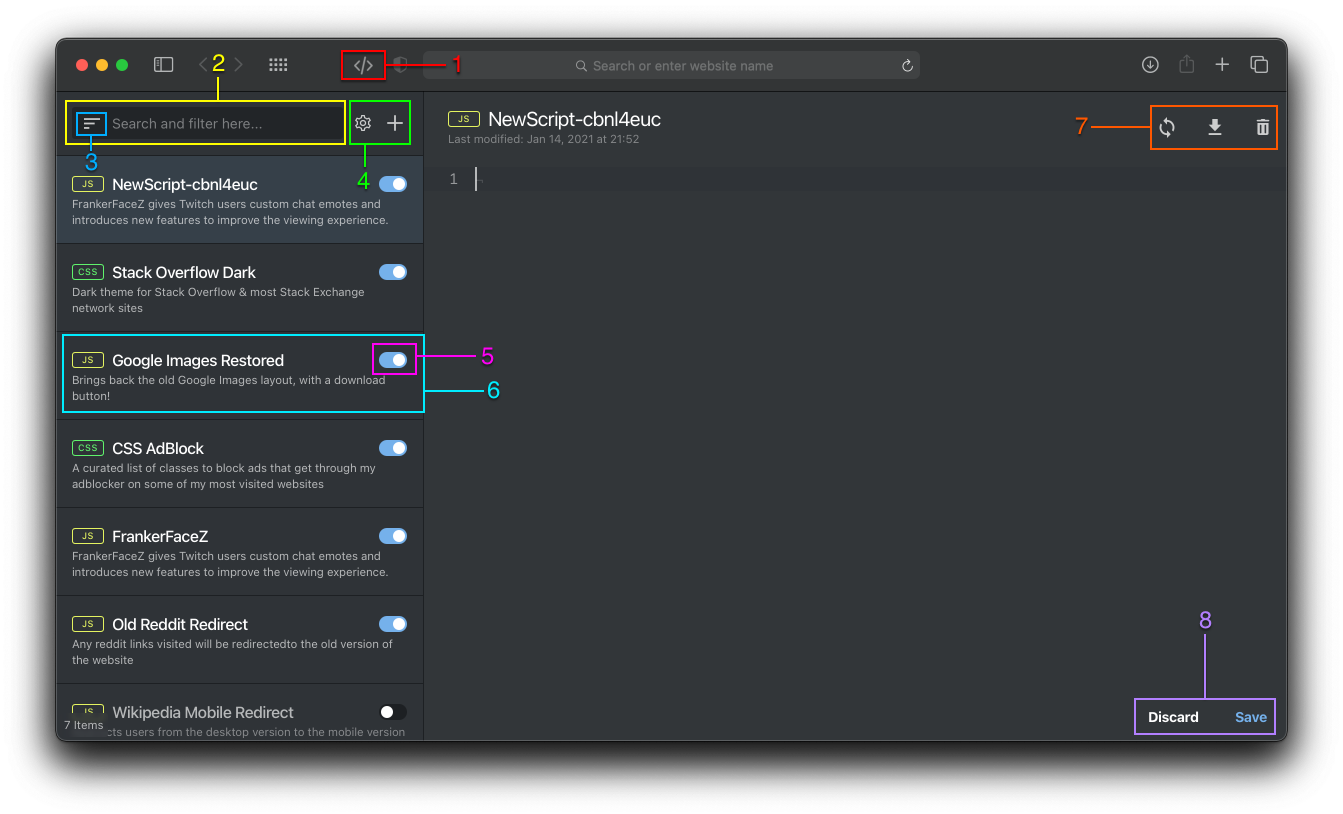
Task: Export the script with the download icon
Action: tap(1214, 127)
